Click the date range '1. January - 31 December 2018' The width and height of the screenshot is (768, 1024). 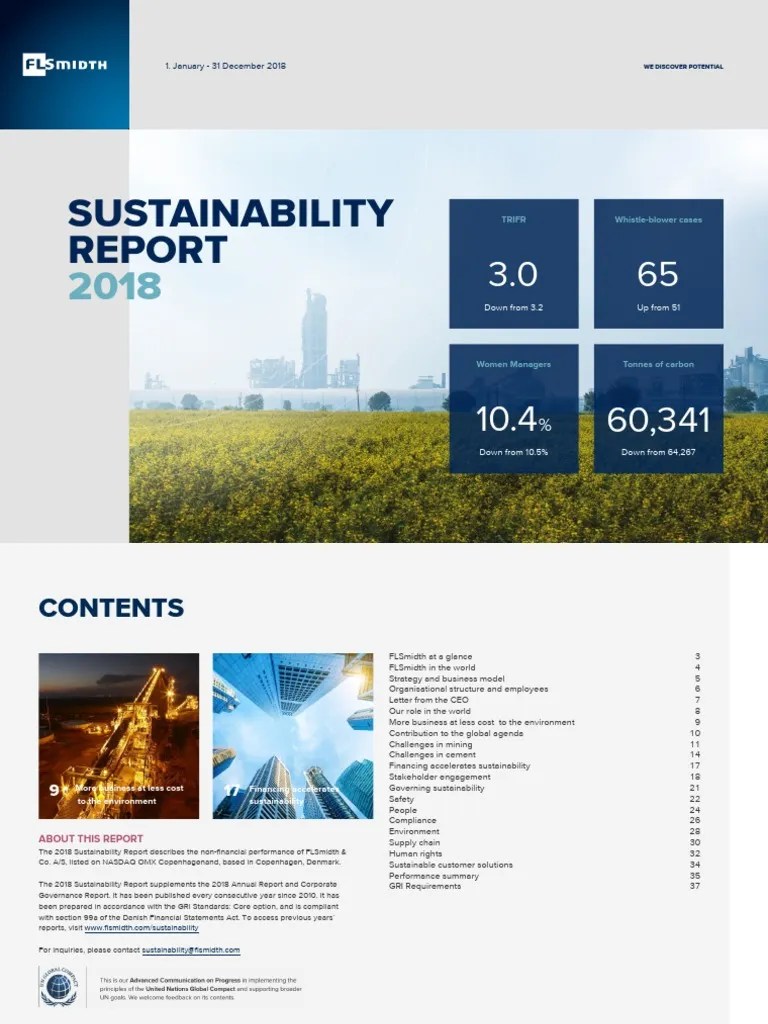[225, 66]
